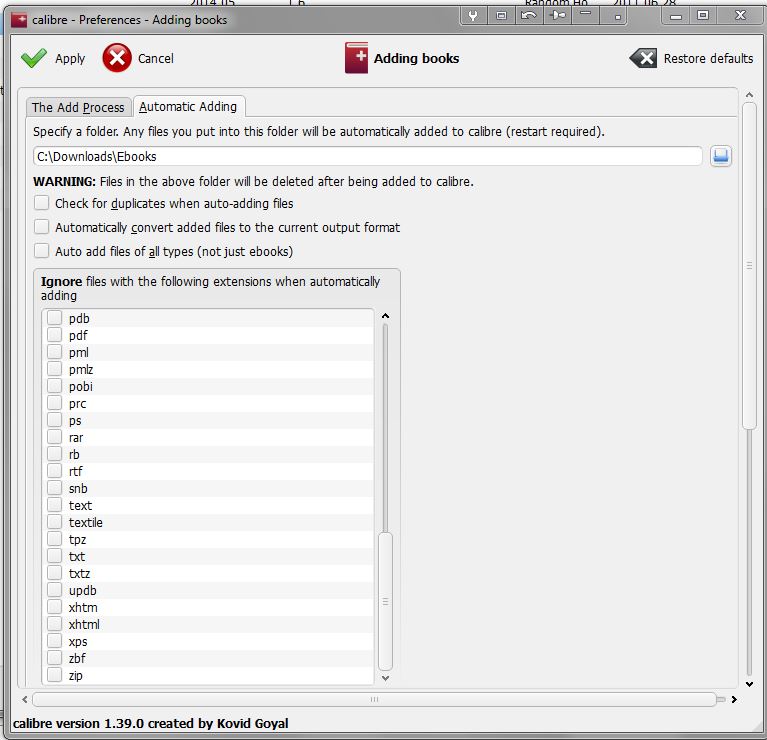Select the zbf row in extension list
The width and height of the screenshot is (767, 740).
coord(208,658)
